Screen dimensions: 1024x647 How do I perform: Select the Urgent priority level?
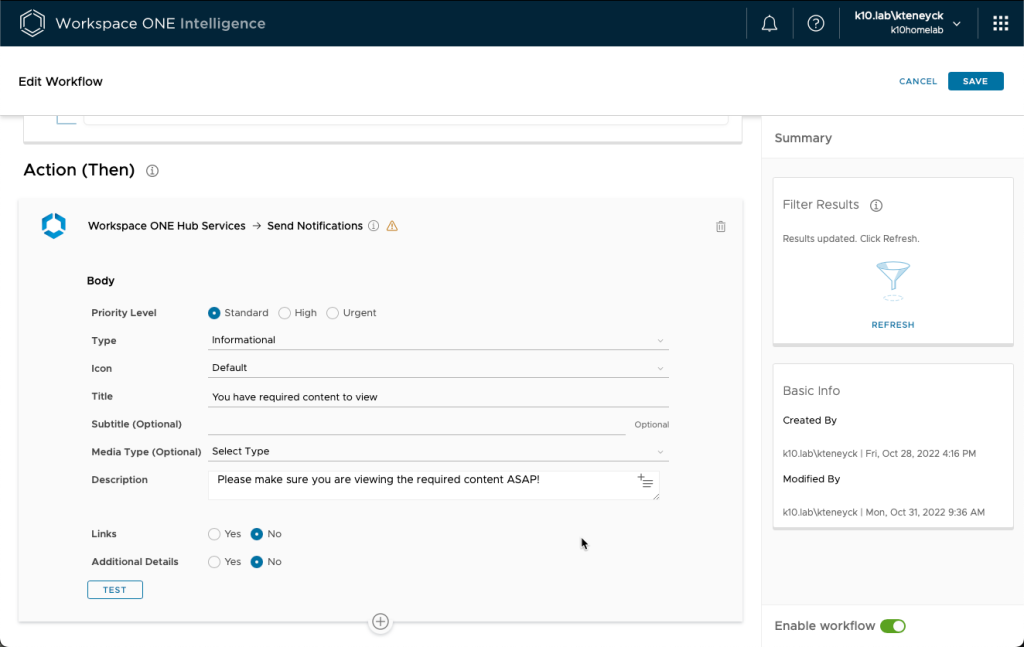point(333,313)
